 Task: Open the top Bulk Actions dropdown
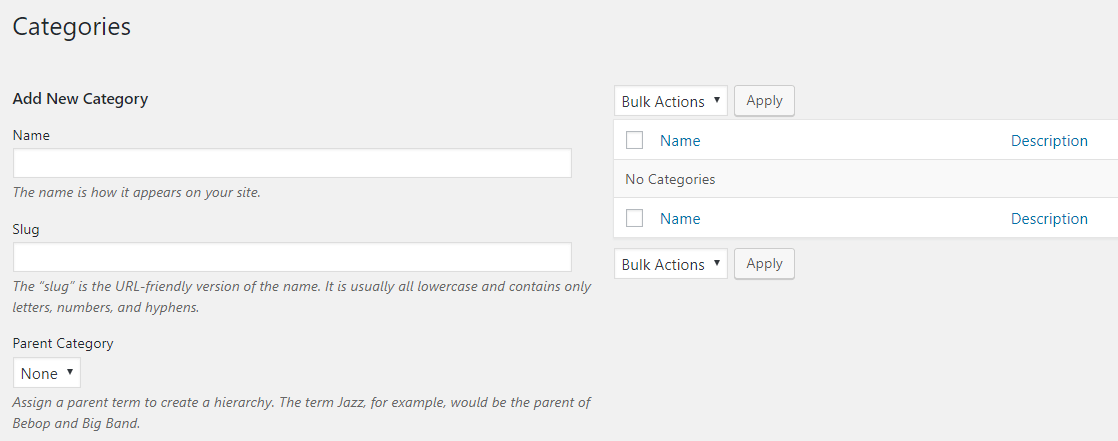click(670, 101)
